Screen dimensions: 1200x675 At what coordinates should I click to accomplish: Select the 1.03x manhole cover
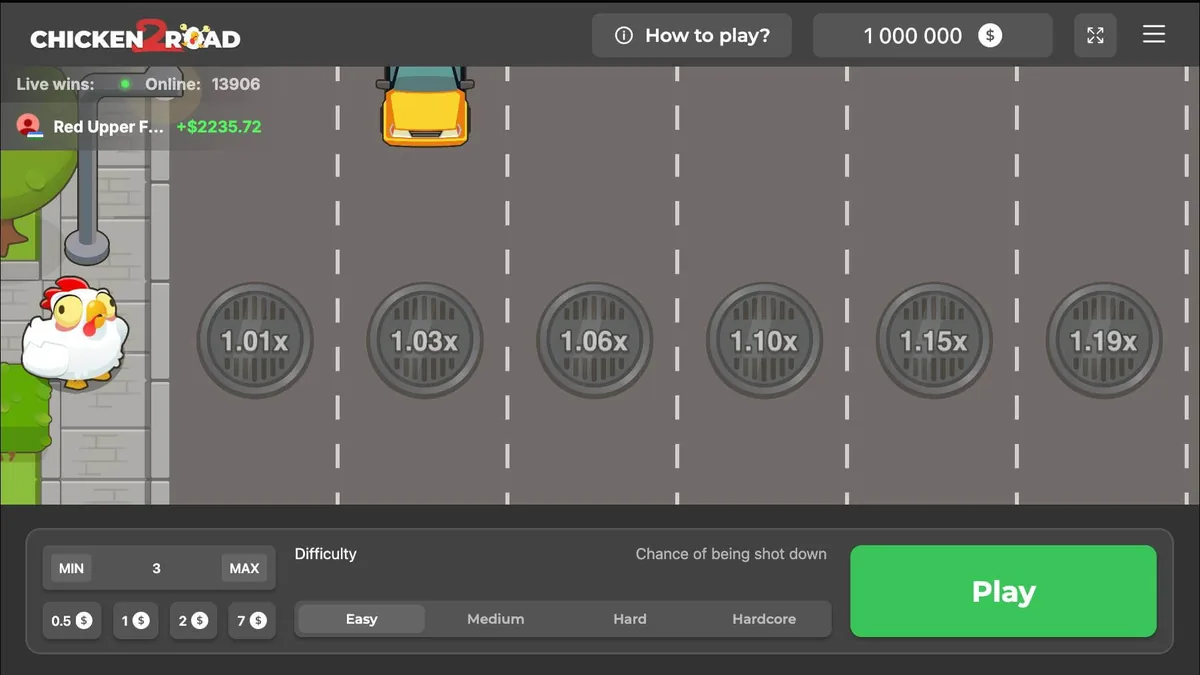click(424, 340)
